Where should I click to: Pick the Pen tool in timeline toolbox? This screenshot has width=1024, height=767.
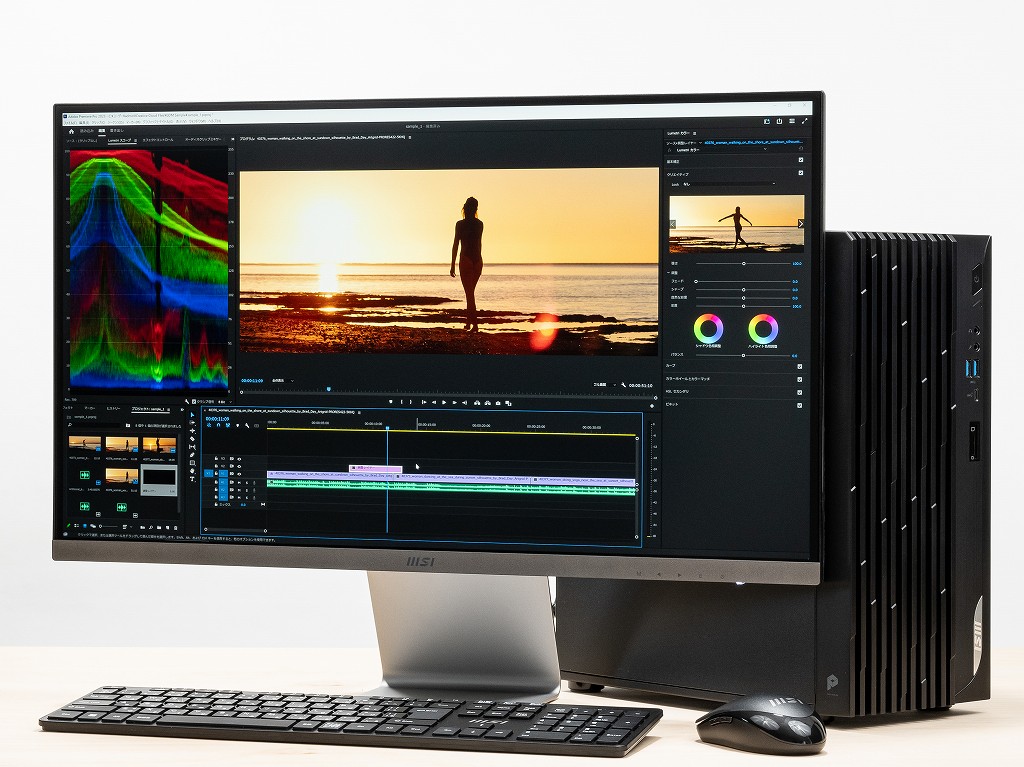(x=192, y=455)
